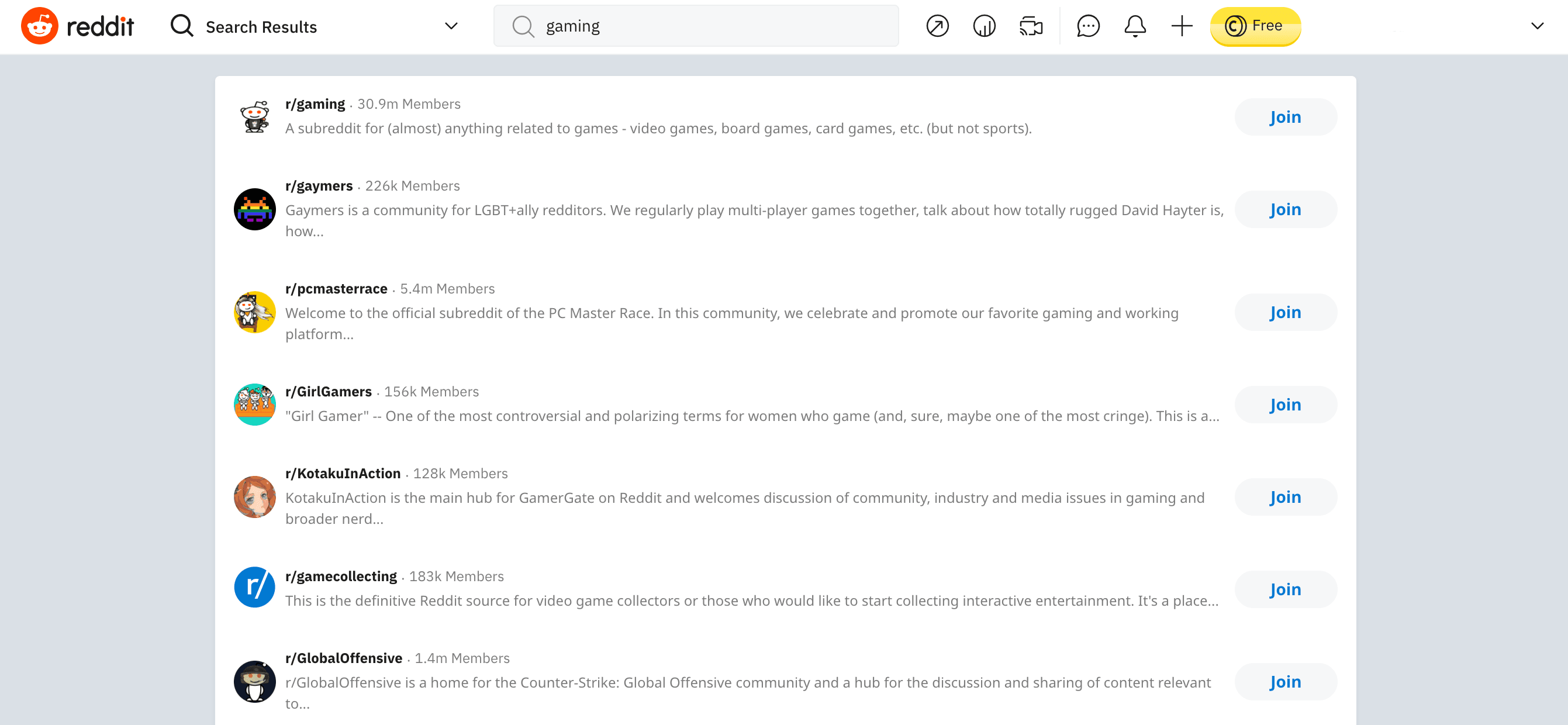Click the r/GlobalOffensive helmet avatar
1568x725 pixels.
(254, 682)
